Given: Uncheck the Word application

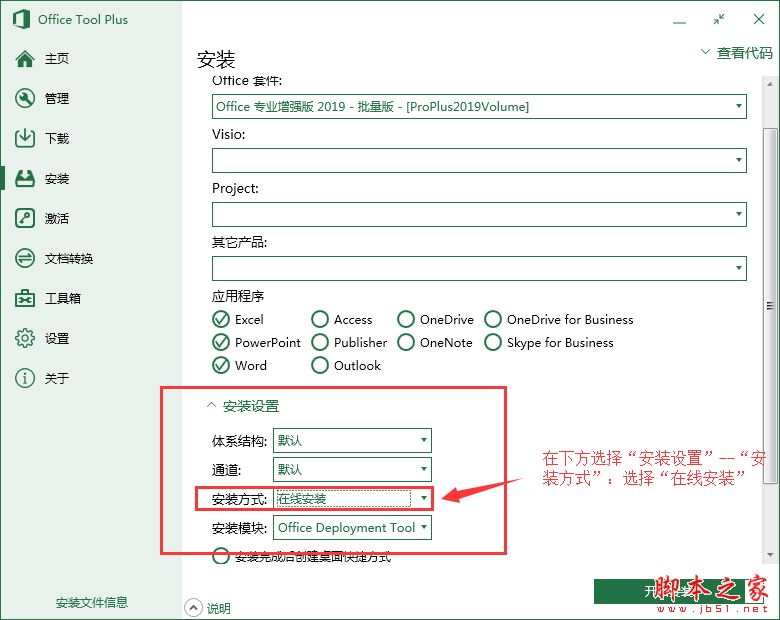Looking at the screenshot, I should (221, 365).
